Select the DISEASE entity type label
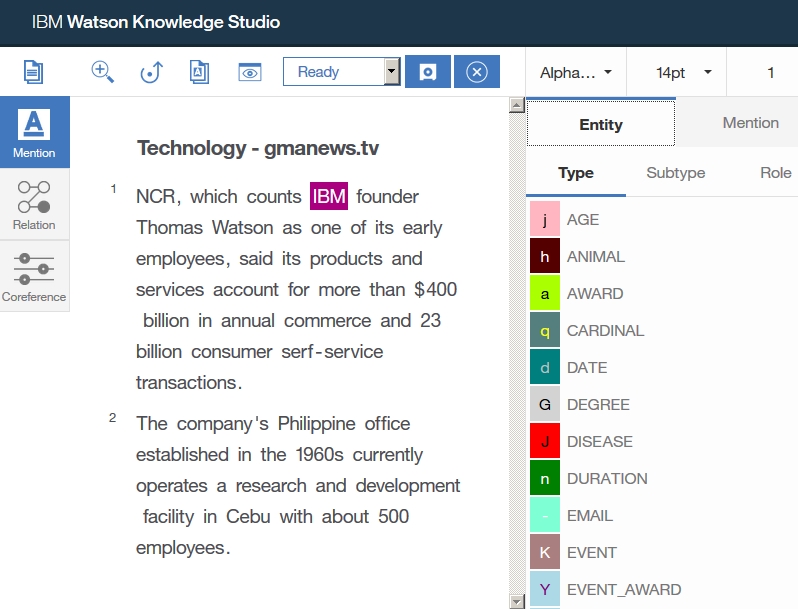798x609 pixels. 600,442
